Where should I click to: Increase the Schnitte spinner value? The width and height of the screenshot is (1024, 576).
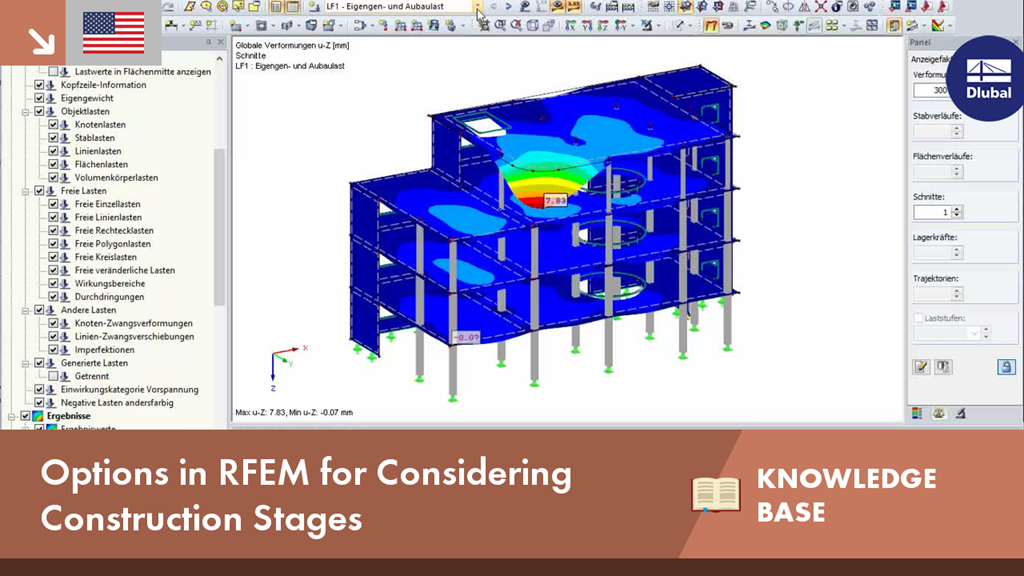957,209
